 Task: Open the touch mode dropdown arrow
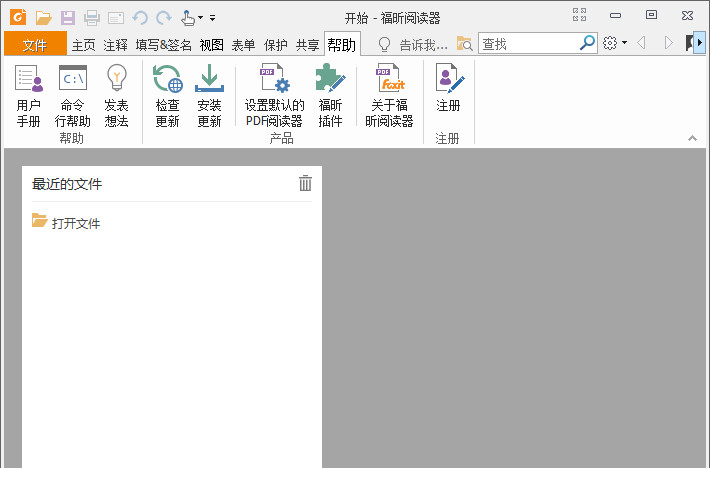point(200,18)
